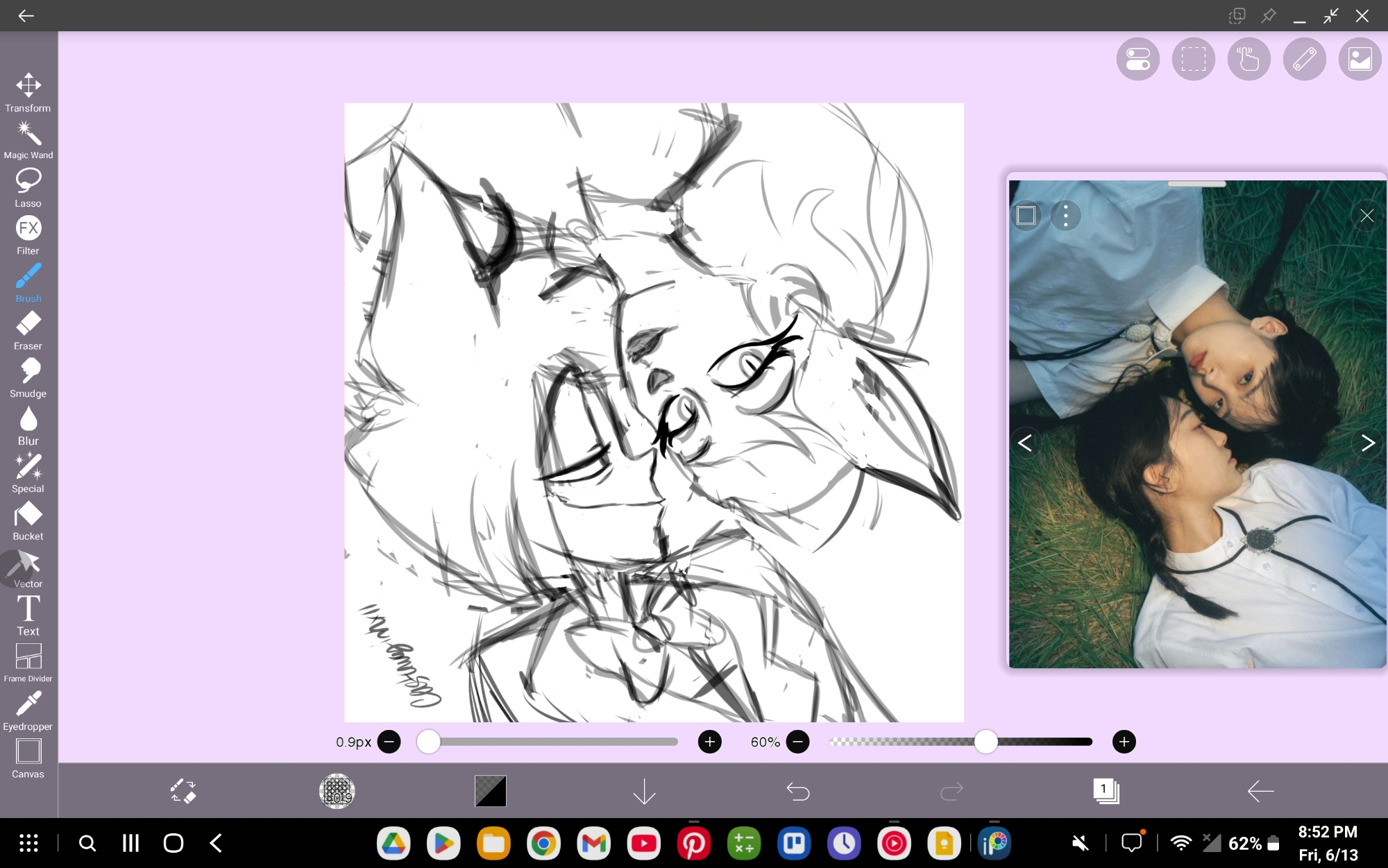Select the Frame Divider tool

[28, 663]
